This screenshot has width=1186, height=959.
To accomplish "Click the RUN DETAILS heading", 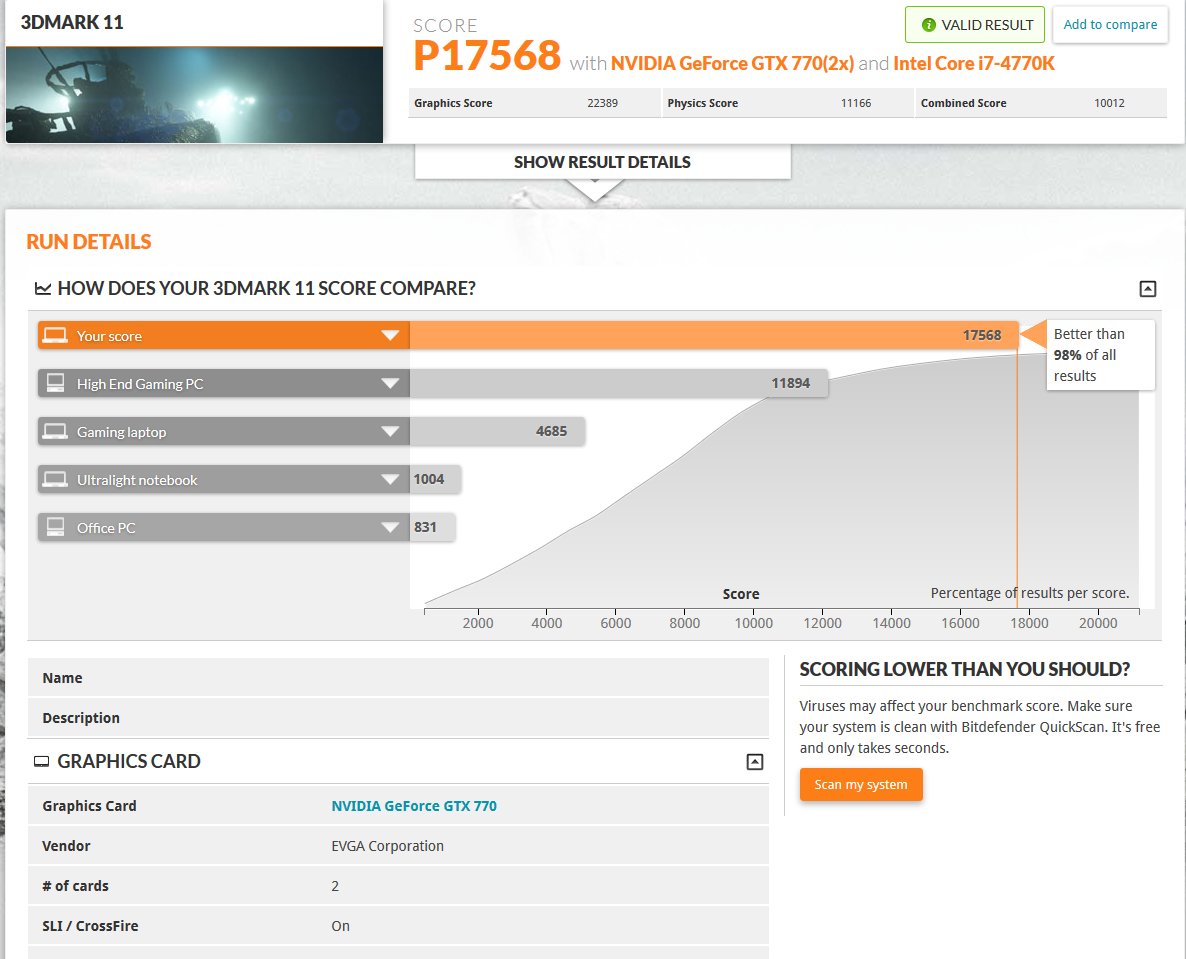I will tap(88, 241).
